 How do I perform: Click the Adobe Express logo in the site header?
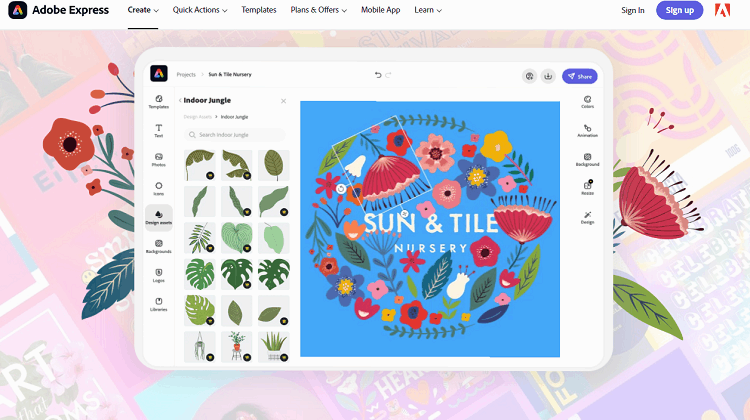[58, 10]
